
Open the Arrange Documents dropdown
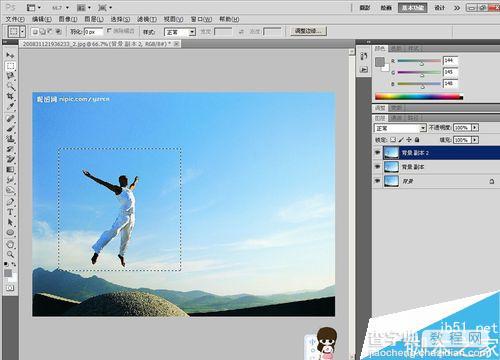[x=84, y=7]
